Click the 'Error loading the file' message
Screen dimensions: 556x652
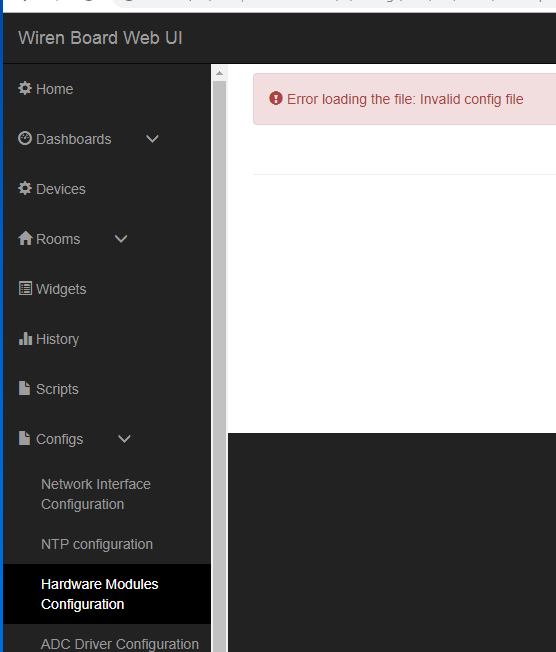click(x=405, y=99)
